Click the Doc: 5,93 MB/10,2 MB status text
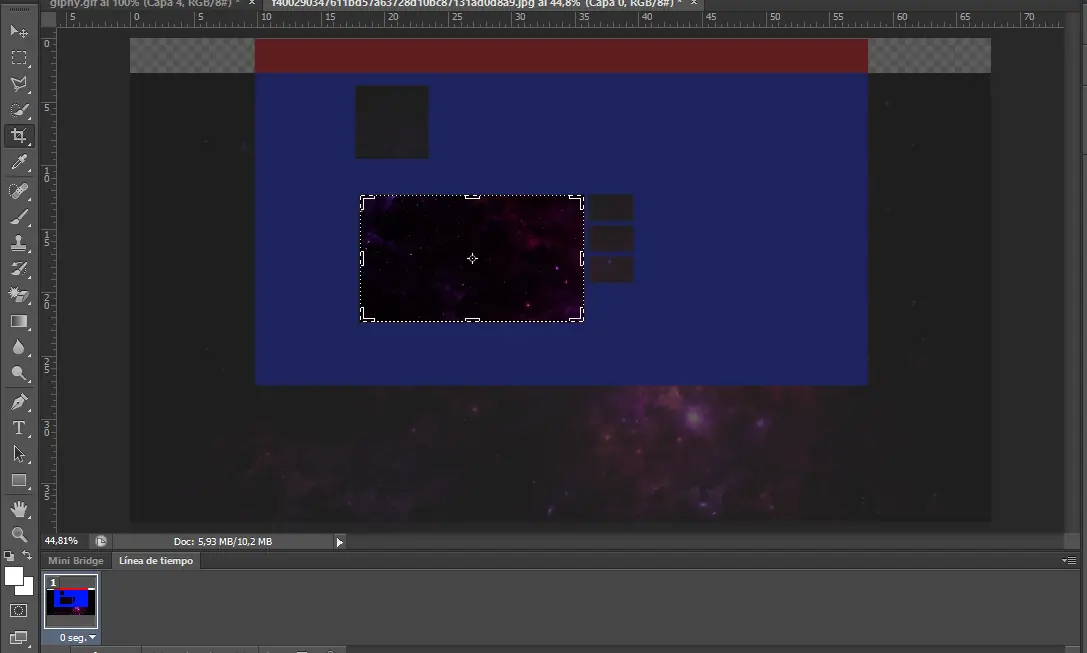The height and width of the screenshot is (653, 1087). pyautogui.click(x=223, y=541)
